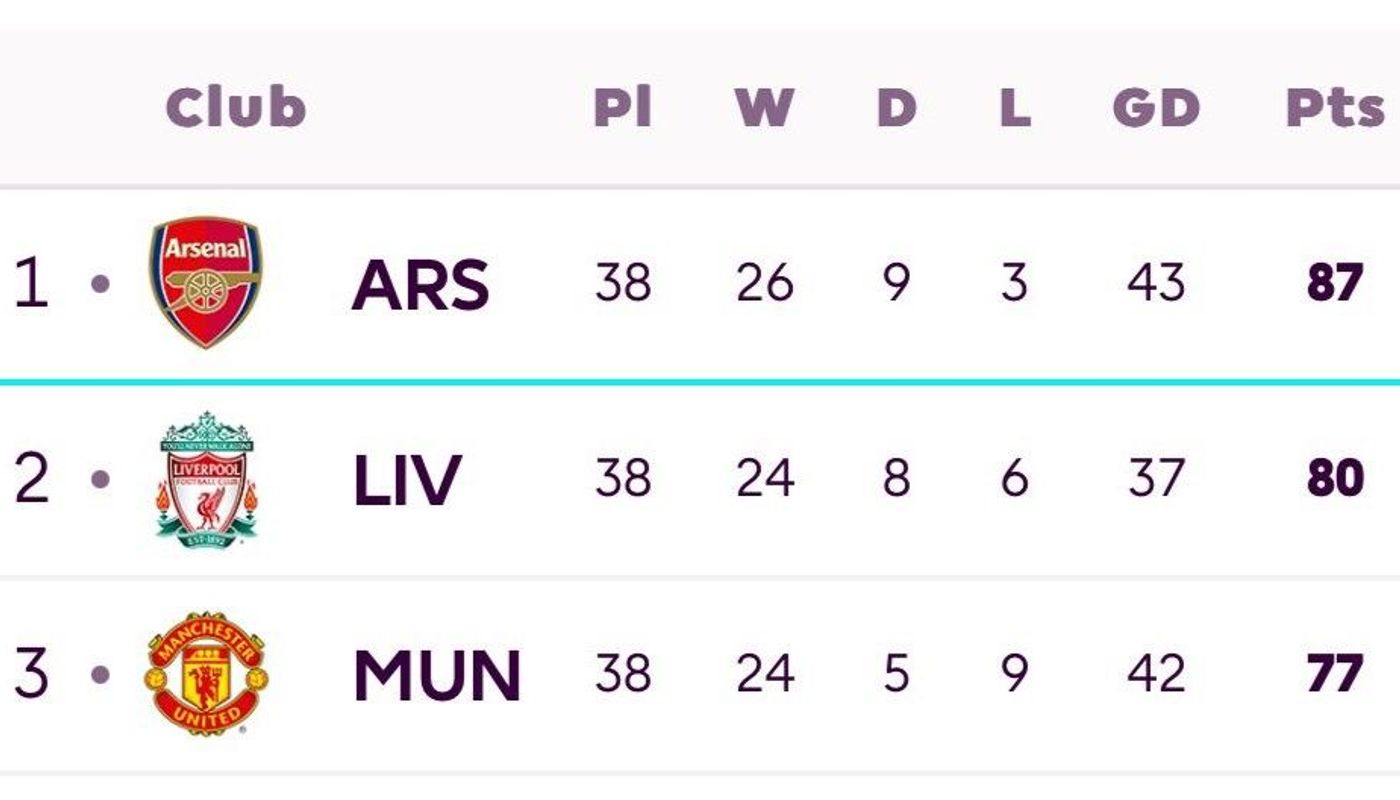Click Manchester United's 77 points value

1335,673
